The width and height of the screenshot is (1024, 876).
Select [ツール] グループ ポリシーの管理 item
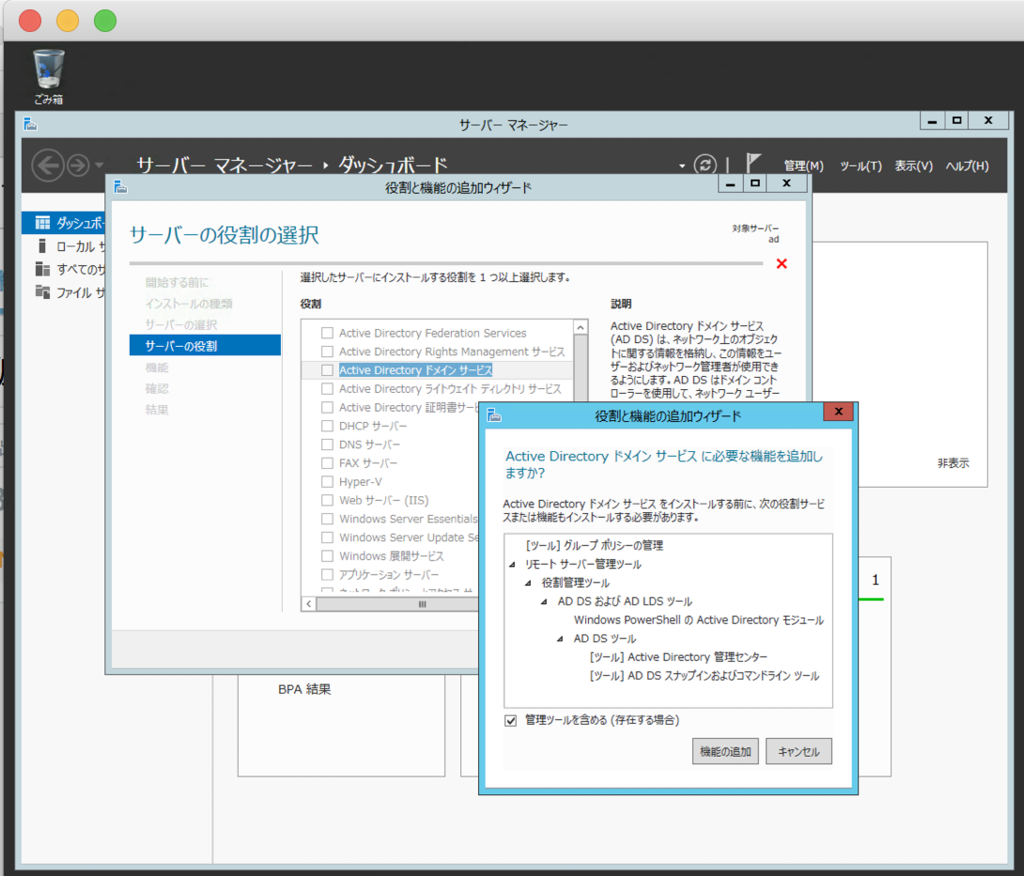coord(594,545)
